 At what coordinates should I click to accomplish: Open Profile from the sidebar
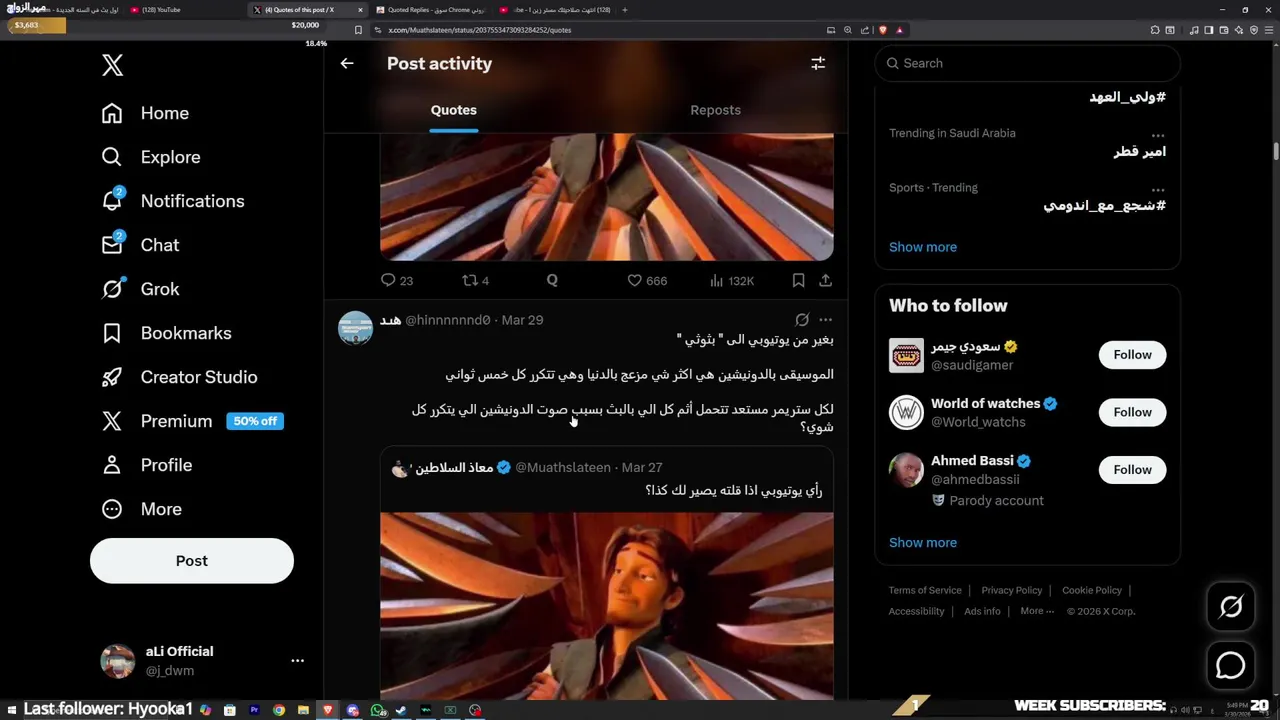(146, 465)
